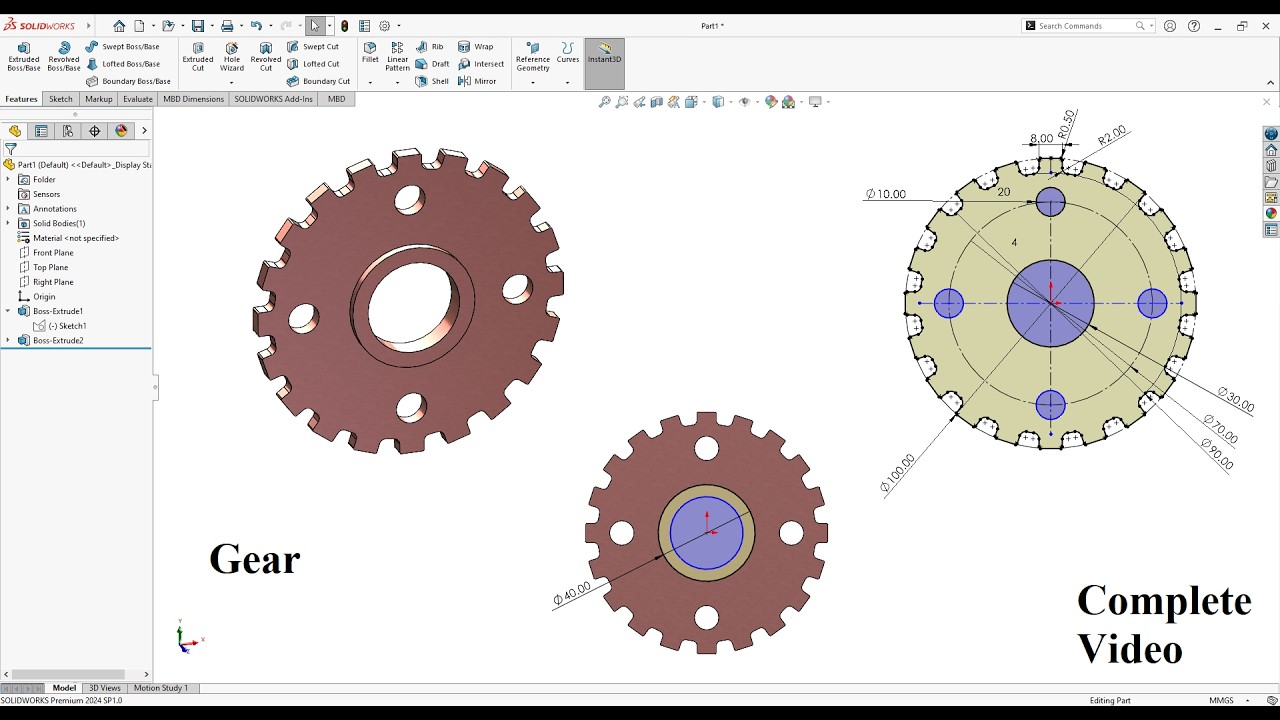Choose Swept Boss/Base command
This screenshot has height=720, width=1280.
[x=122, y=46]
